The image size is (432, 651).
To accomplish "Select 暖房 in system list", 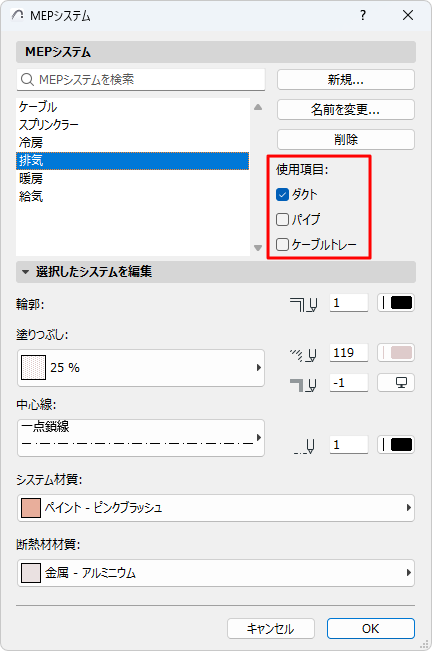I will pyautogui.click(x=132, y=179).
